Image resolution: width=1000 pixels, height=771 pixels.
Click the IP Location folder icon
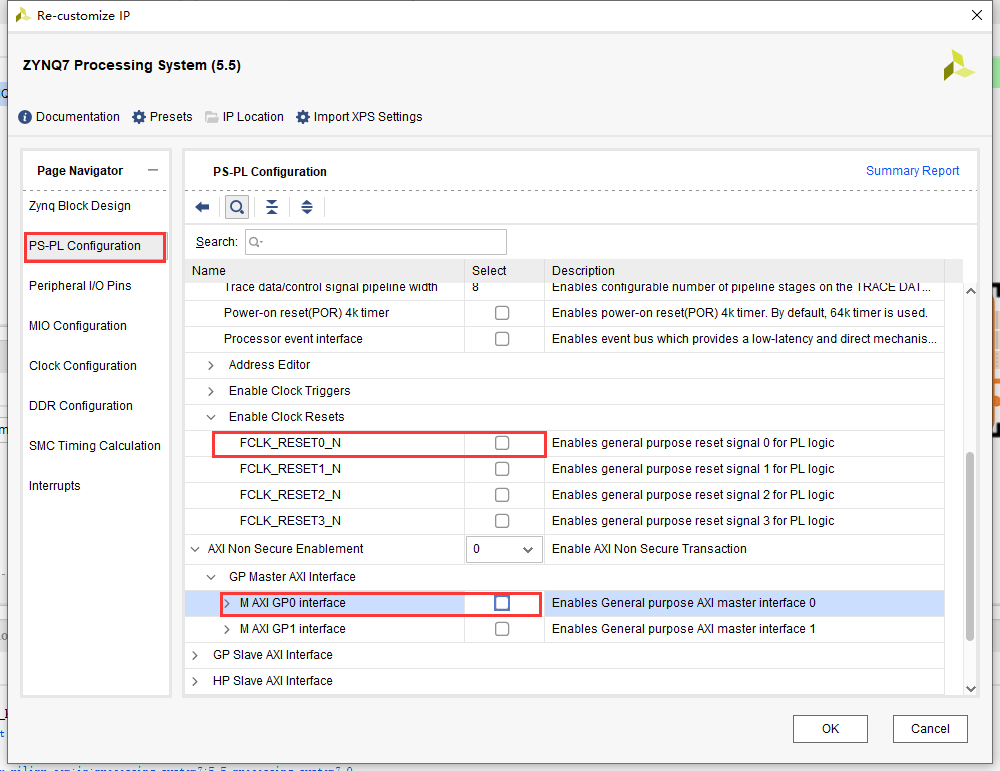click(212, 117)
